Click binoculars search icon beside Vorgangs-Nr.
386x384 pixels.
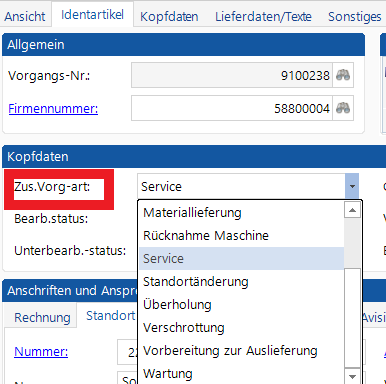343,75
